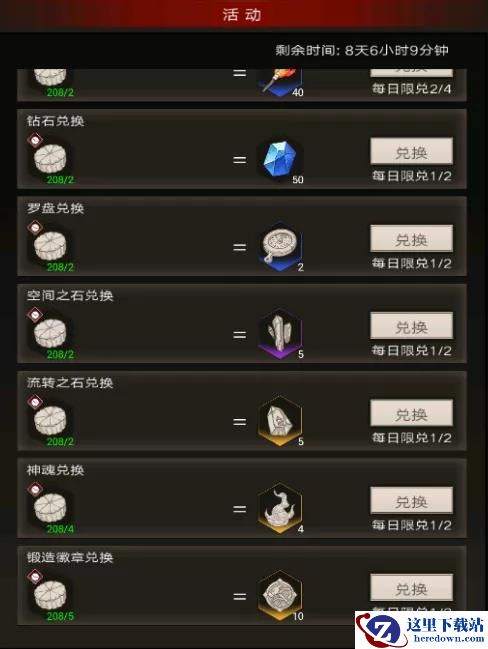Image resolution: width=488 pixels, height=649 pixels.
Task: Select the purple space stone icon
Action: 281,334
